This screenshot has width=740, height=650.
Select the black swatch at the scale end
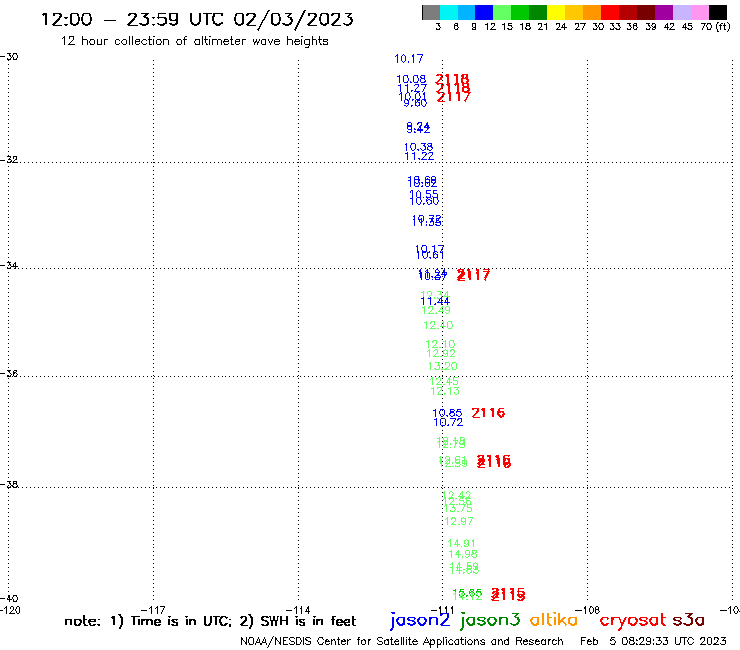coord(718,12)
